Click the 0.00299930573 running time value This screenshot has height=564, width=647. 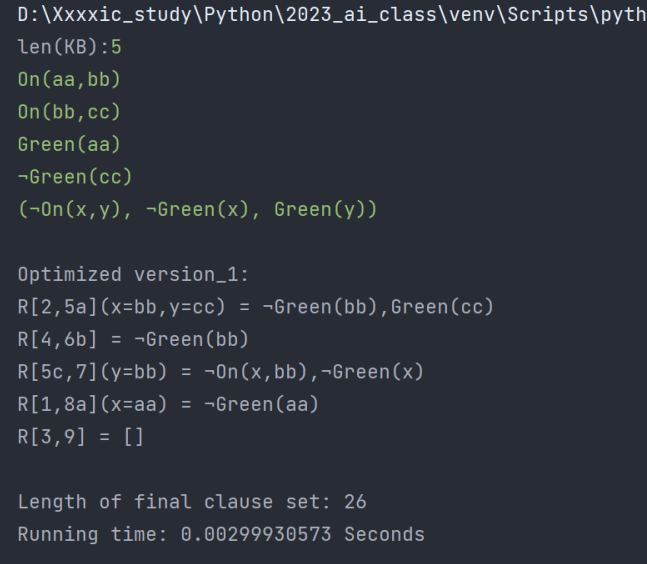256,534
